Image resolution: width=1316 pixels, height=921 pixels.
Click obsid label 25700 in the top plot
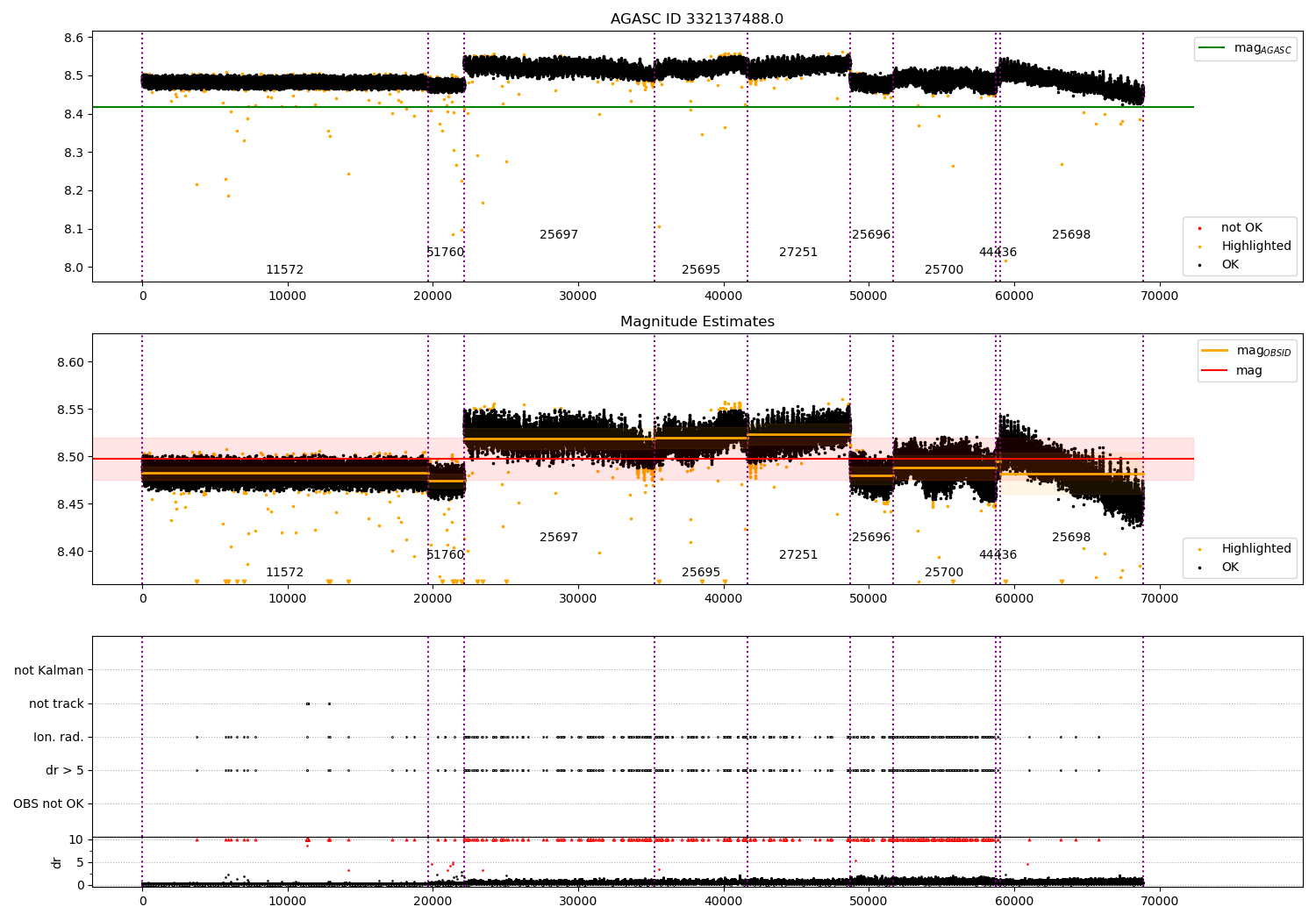click(x=944, y=270)
